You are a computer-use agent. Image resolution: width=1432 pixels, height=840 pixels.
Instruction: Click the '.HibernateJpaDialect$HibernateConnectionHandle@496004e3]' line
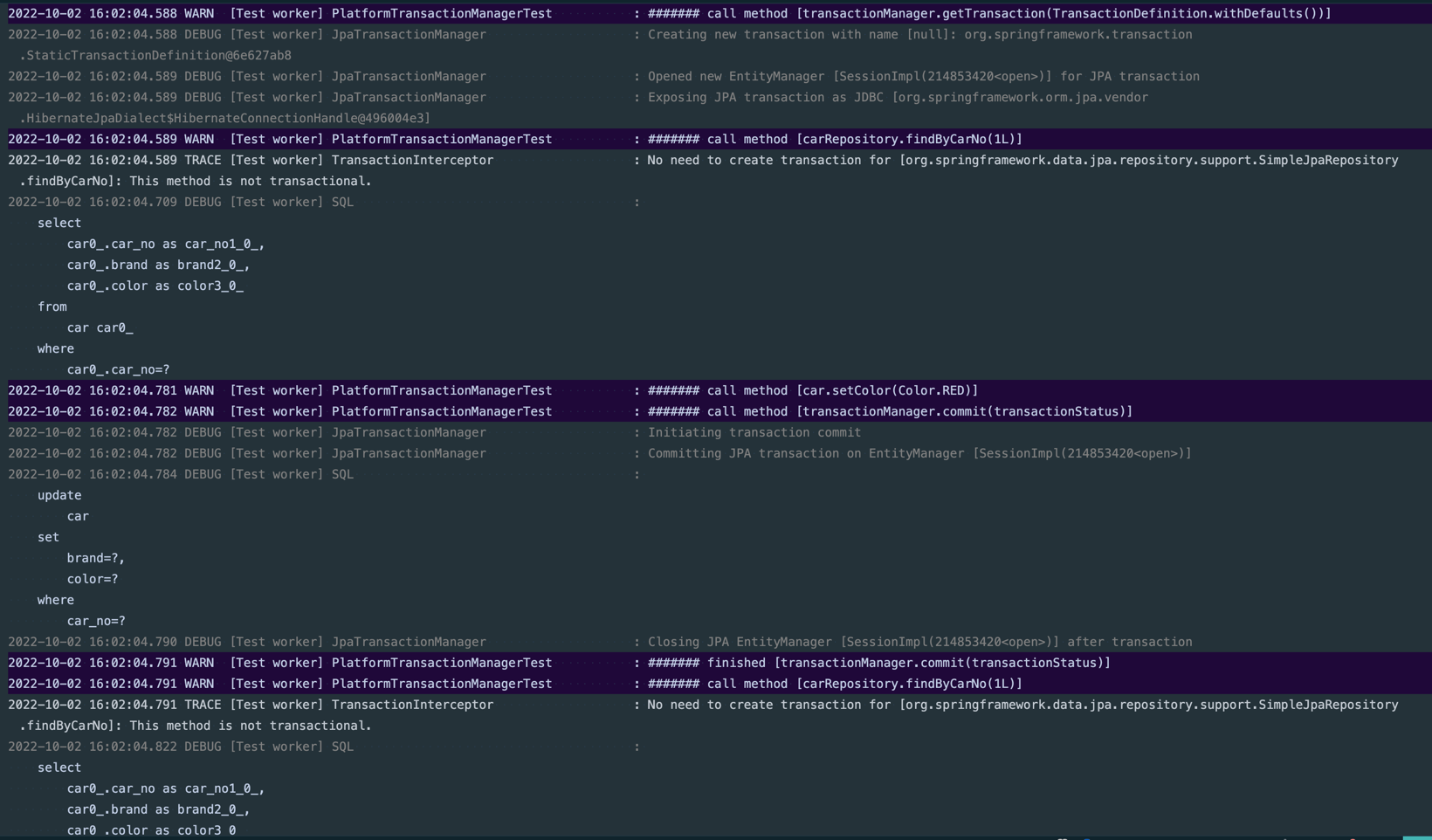point(225,119)
